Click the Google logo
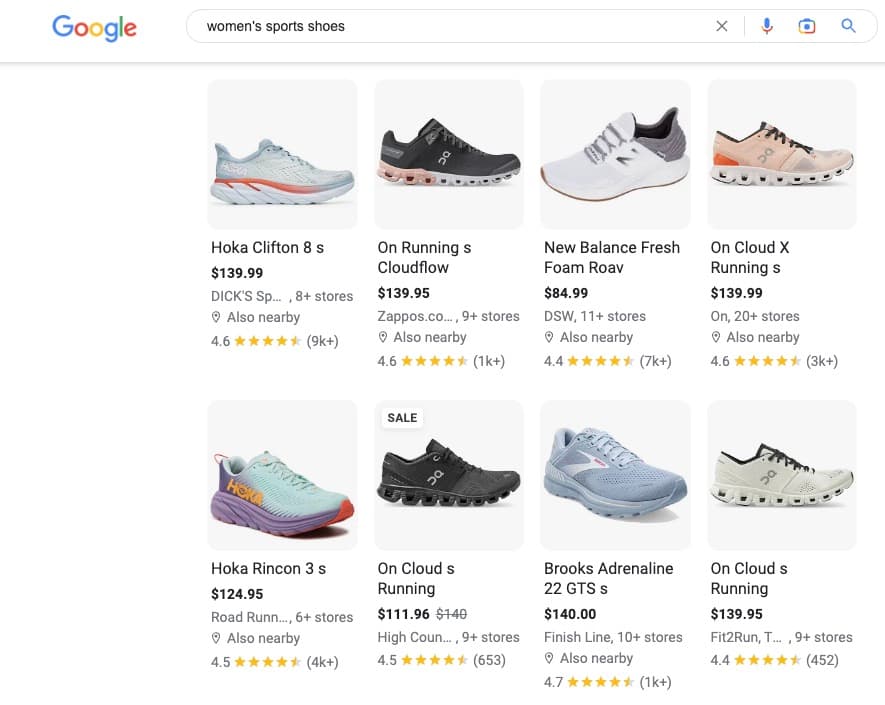The image size is (885, 705). [x=94, y=27]
